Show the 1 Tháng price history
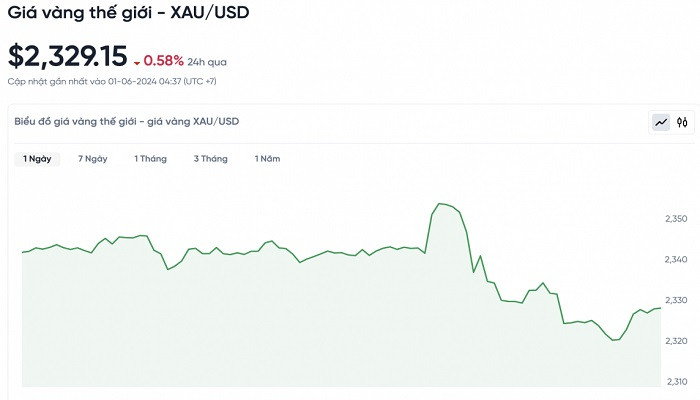Viewport: 700px width, 400px height. (150, 159)
